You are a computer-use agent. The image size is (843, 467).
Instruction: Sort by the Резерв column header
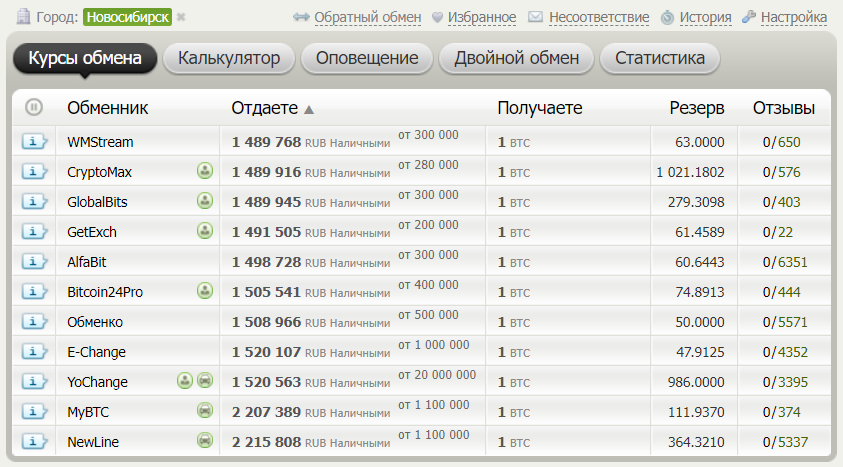pyautogui.click(x=697, y=108)
